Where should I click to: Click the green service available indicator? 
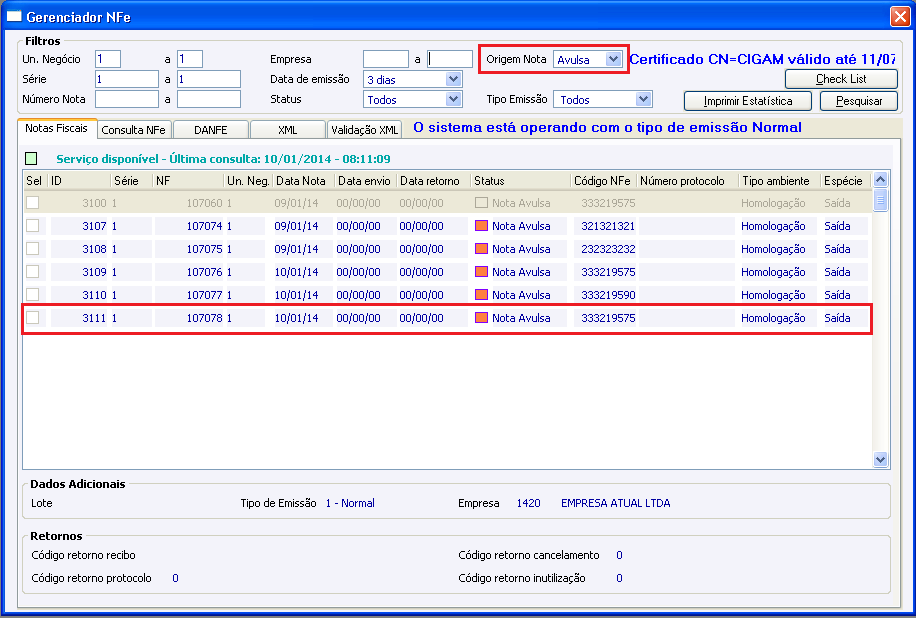pos(31,158)
